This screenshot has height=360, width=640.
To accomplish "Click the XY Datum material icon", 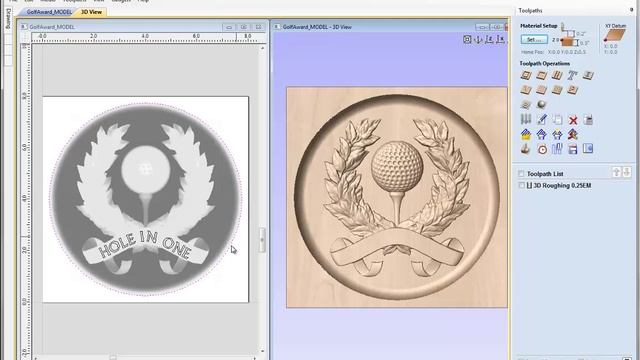I will pyautogui.click(x=615, y=36).
